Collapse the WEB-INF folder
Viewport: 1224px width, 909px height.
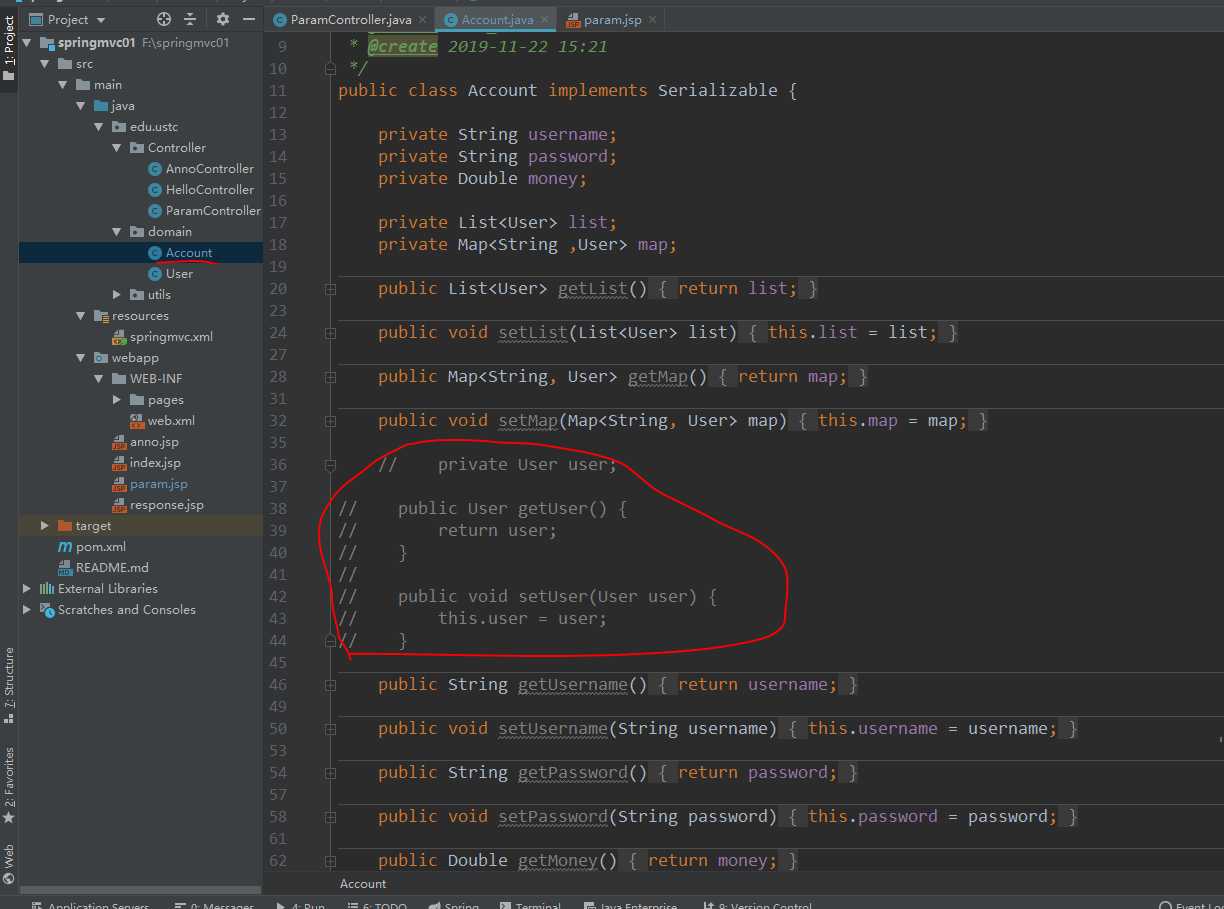pos(99,379)
